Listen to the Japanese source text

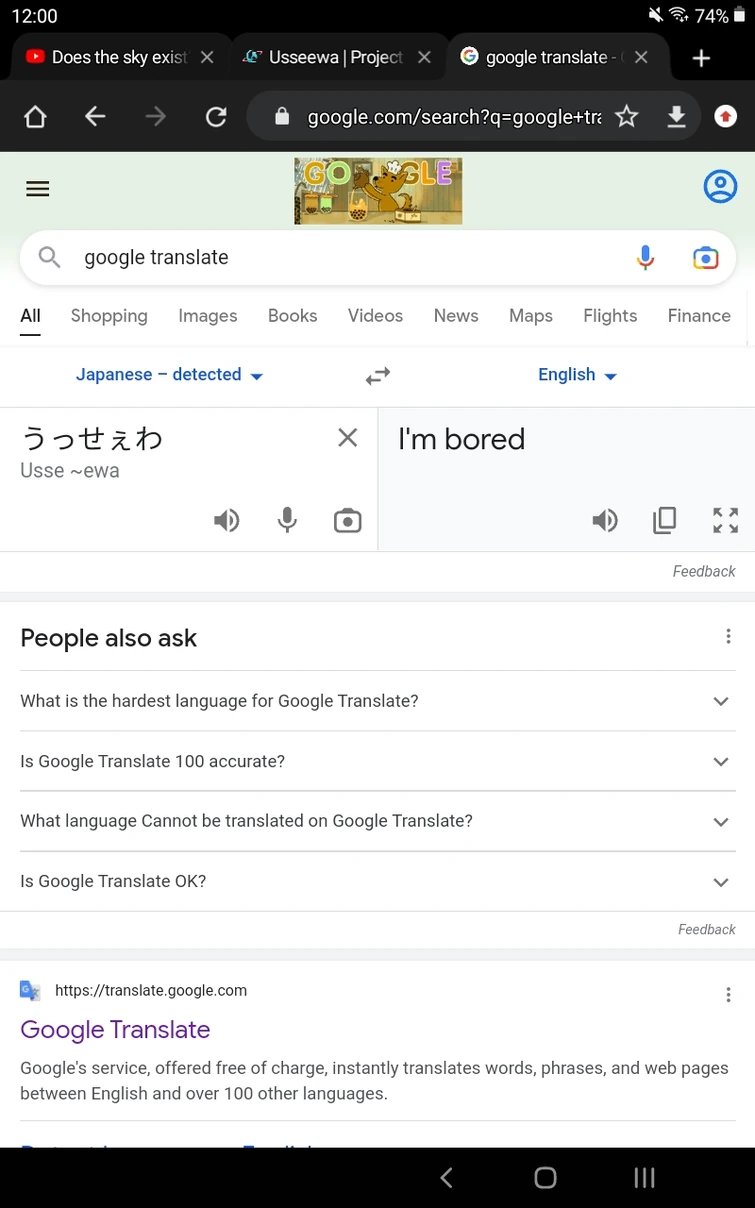(227, 520)
